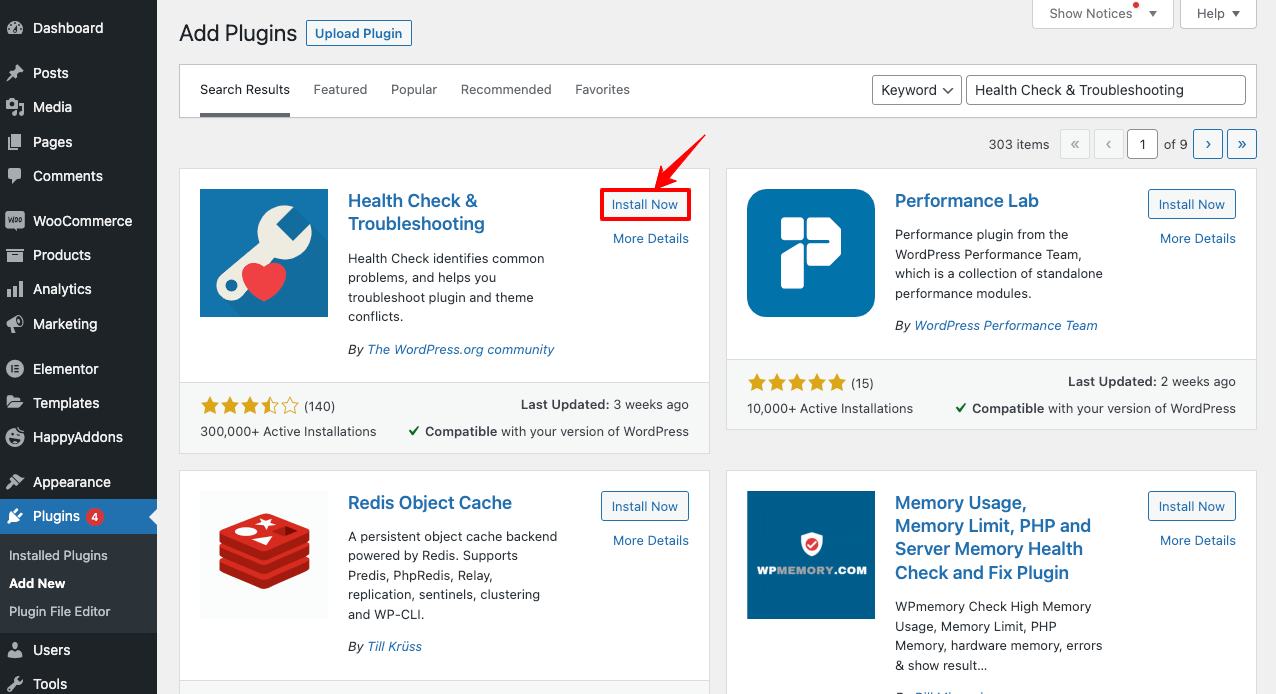Screen dimensions: 1276x694
Task: Switch to the Featured tab
Action: coord(340,90)
